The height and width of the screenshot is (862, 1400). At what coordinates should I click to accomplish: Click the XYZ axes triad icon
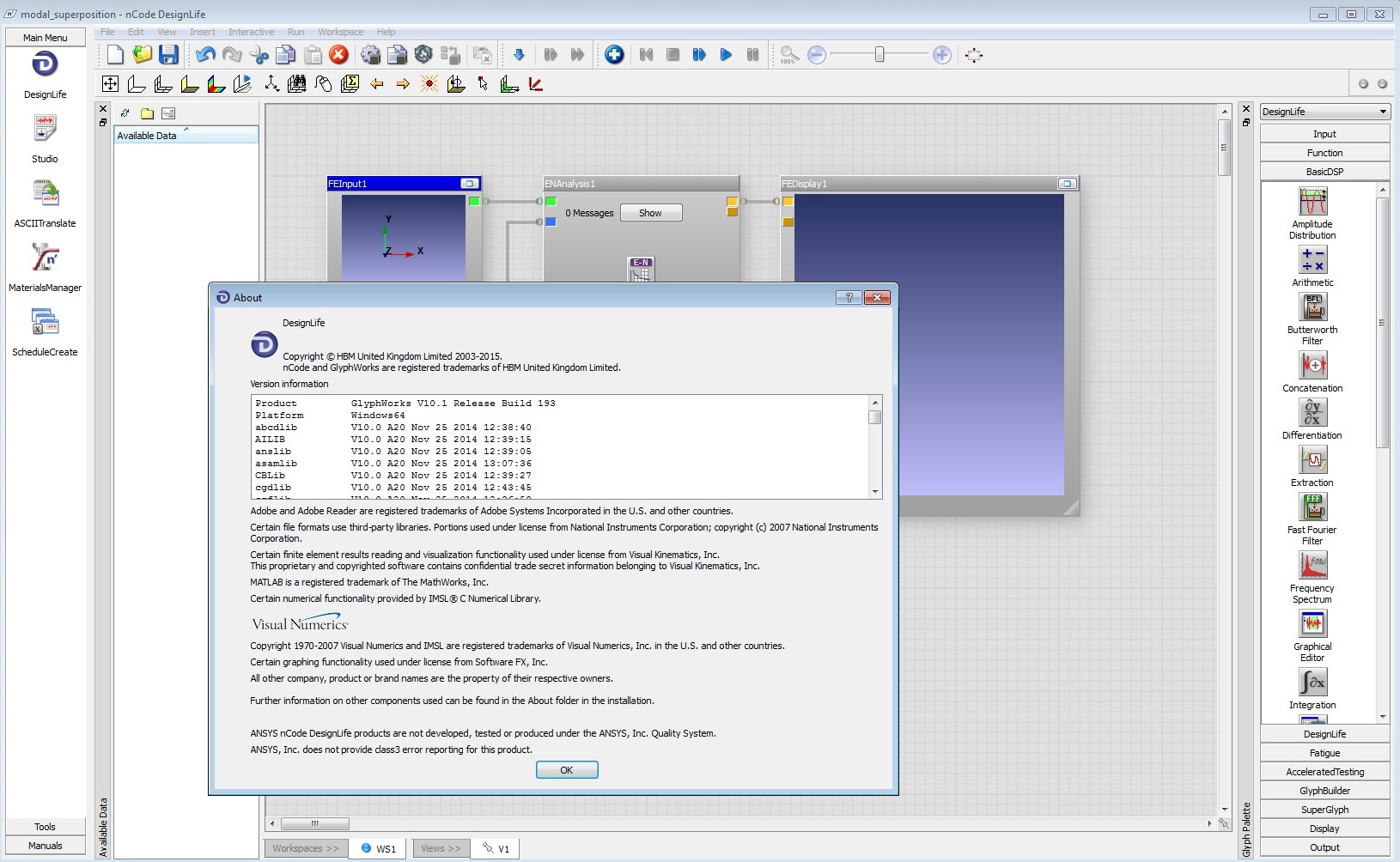coord(271,83)
